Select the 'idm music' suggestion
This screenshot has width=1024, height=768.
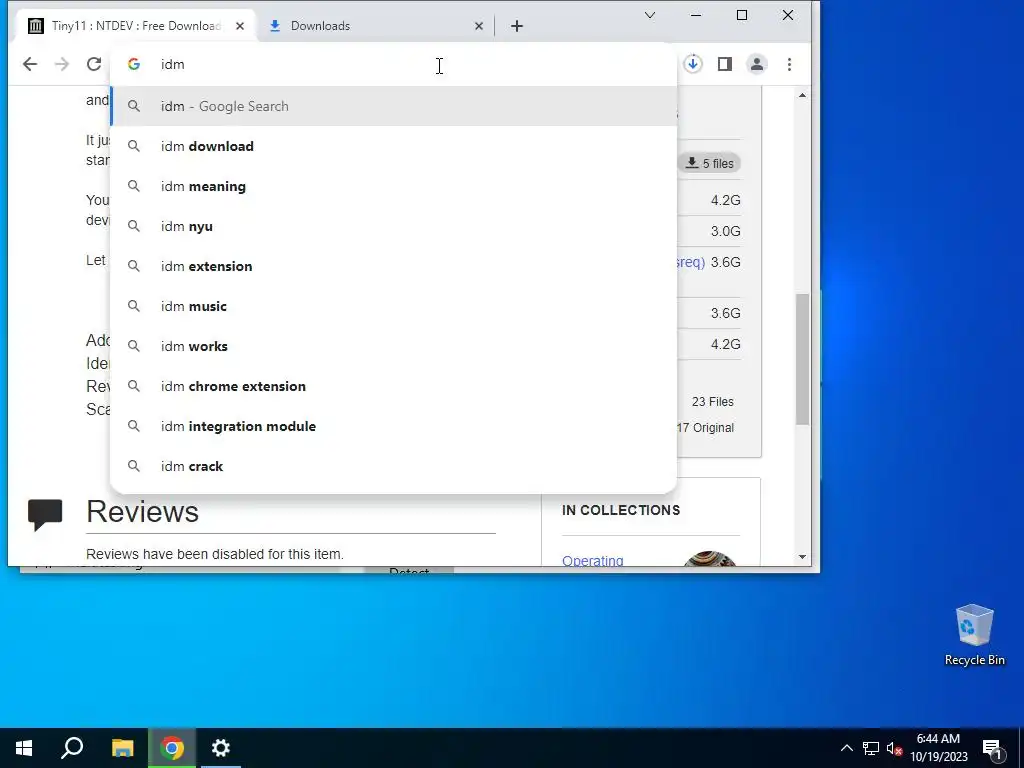point(394,306)
